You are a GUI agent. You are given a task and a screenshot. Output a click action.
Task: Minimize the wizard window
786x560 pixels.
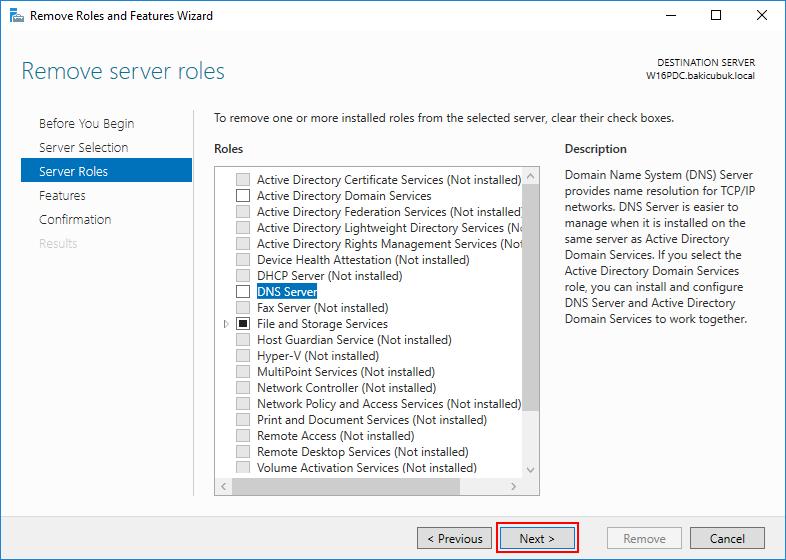coord(671,16)
